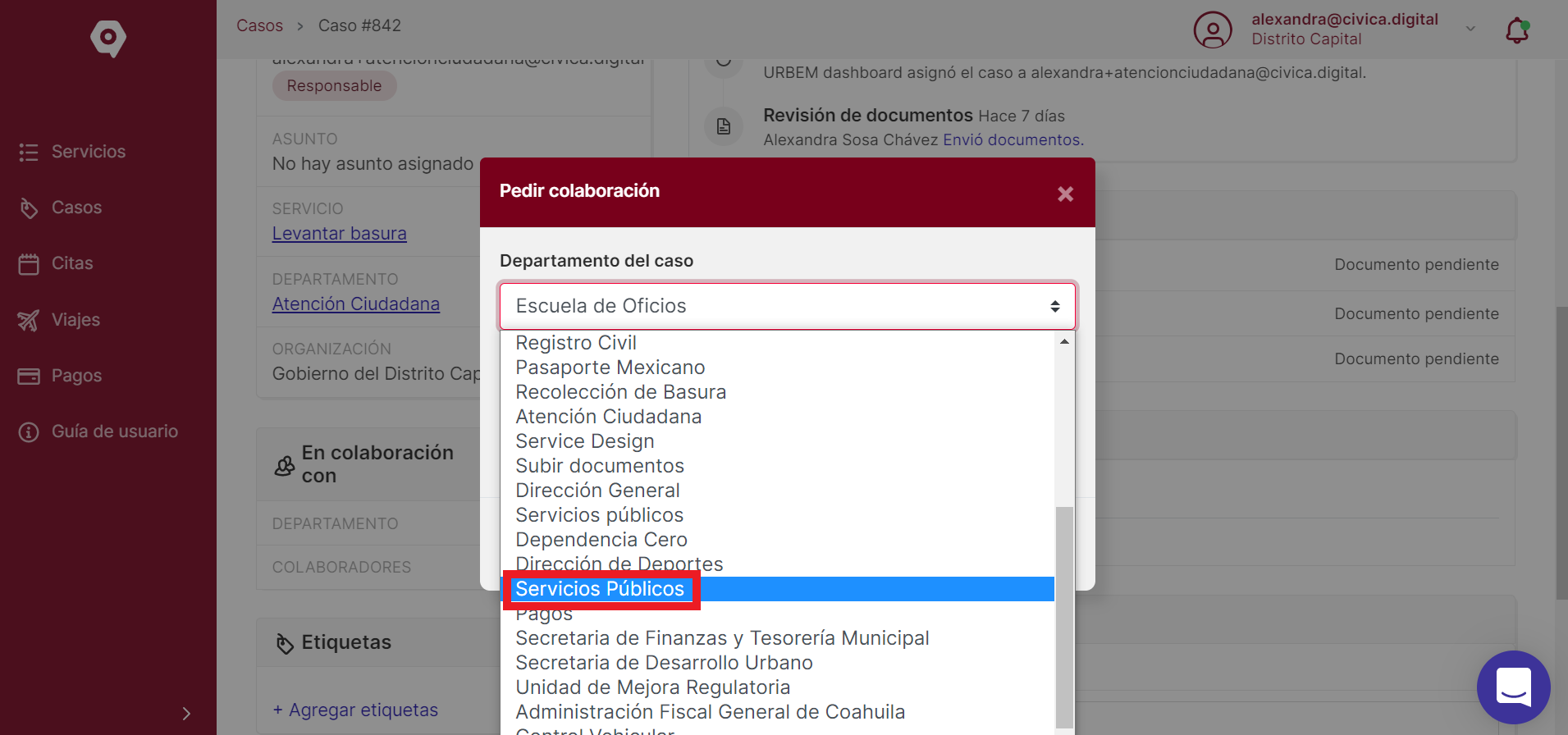Click the Pagos card icon
1568x735 pixels.
click(x=29, y=376)
